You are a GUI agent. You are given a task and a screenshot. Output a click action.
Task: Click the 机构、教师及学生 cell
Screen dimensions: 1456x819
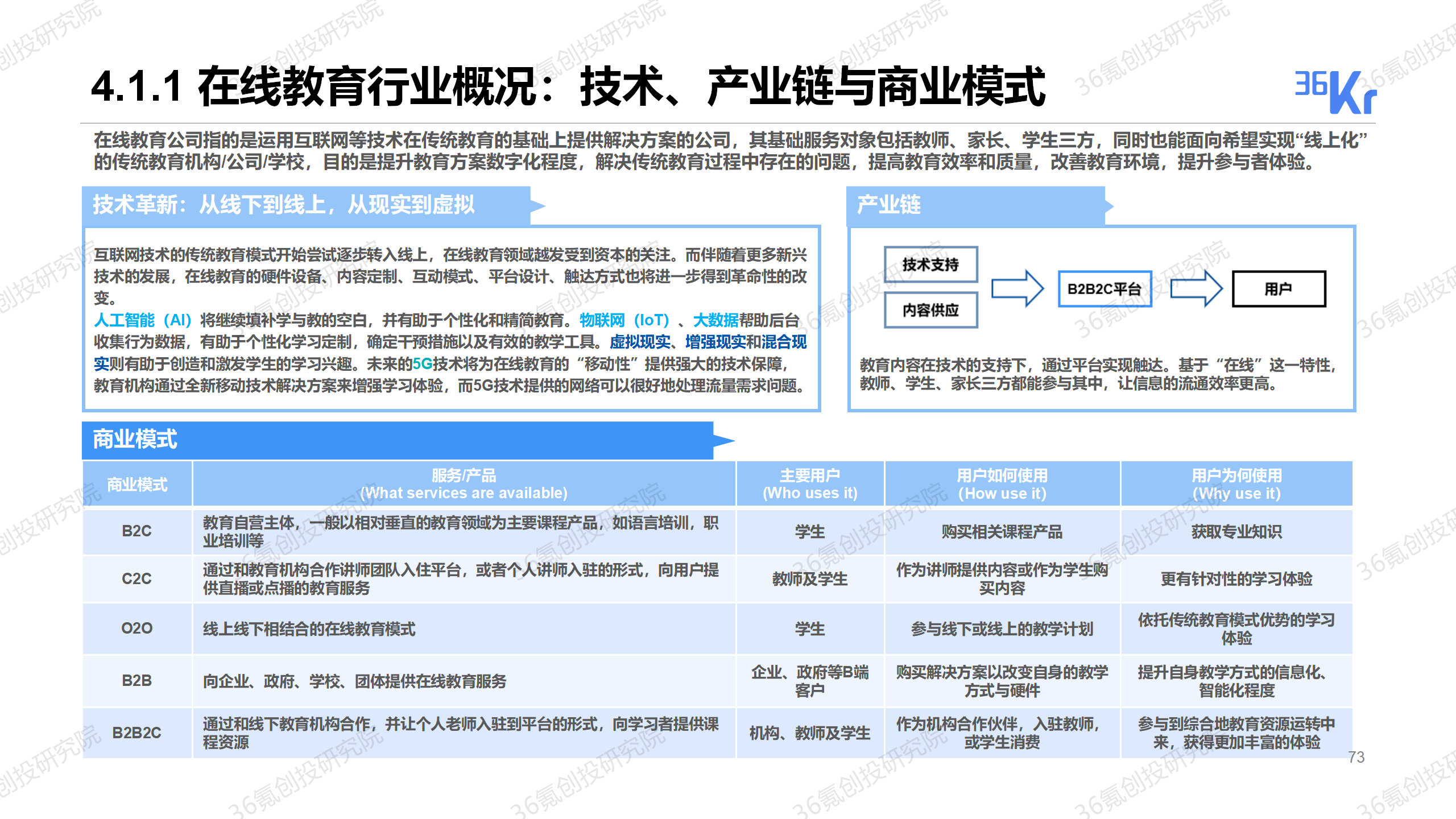click(810, 733)
